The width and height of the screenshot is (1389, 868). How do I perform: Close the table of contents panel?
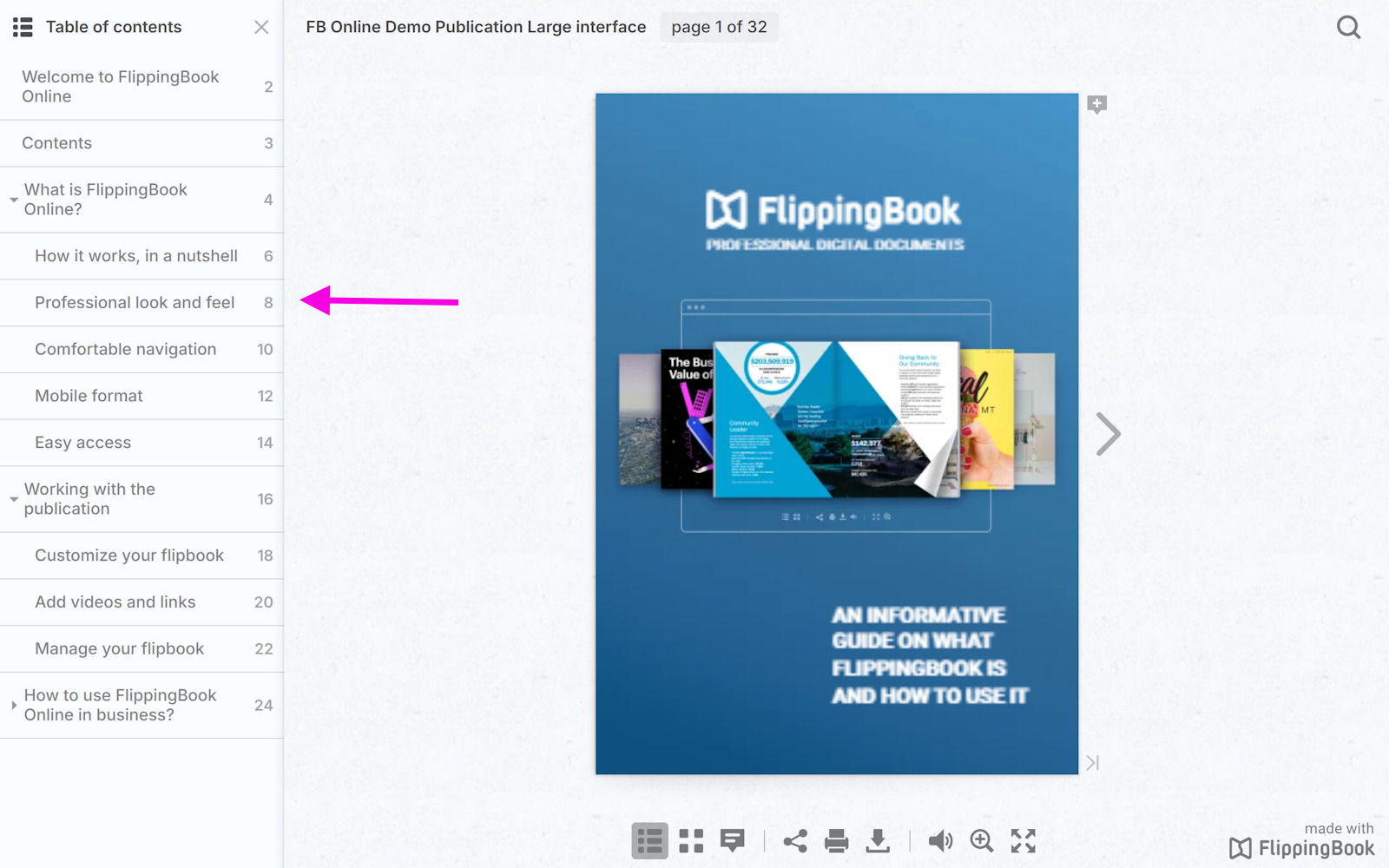click(x=261, y=27)
